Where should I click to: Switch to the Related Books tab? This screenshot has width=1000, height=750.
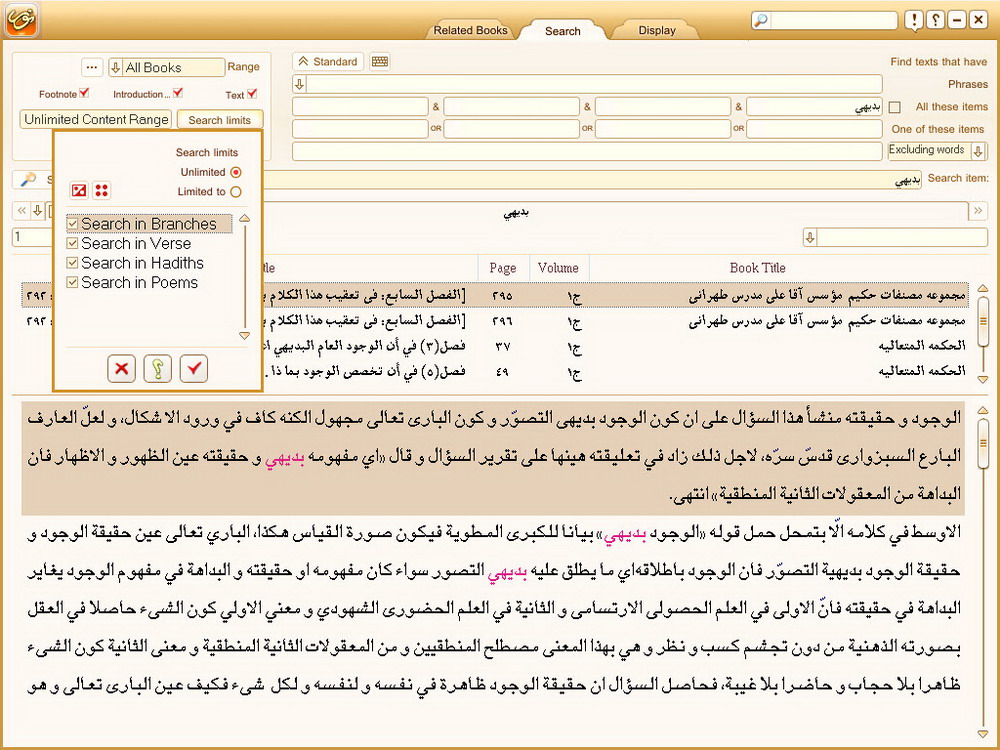pos(470,30)
